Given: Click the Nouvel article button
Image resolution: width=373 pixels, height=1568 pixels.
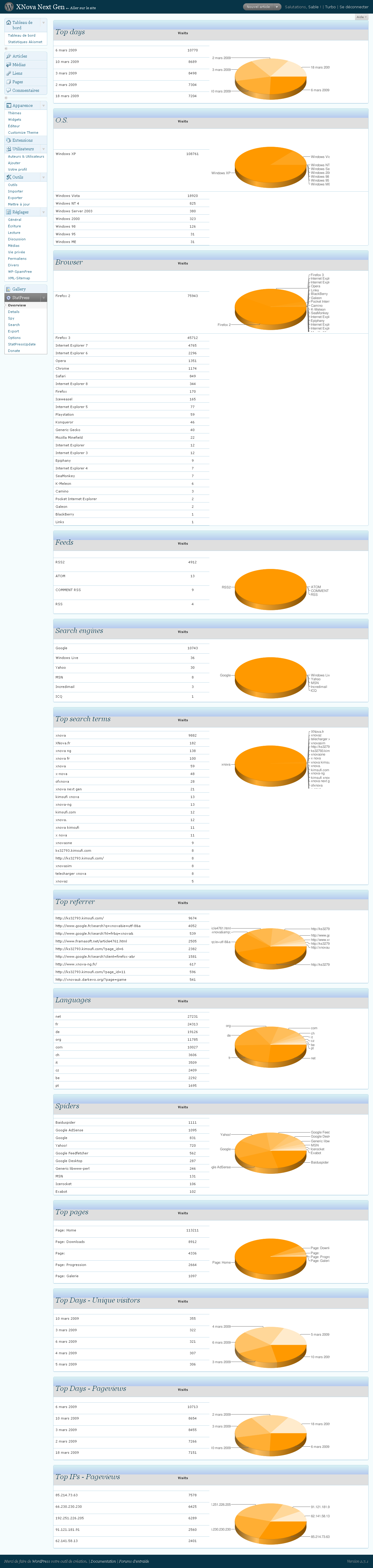Looking at the screenshot, I should [x=259, y=7].
